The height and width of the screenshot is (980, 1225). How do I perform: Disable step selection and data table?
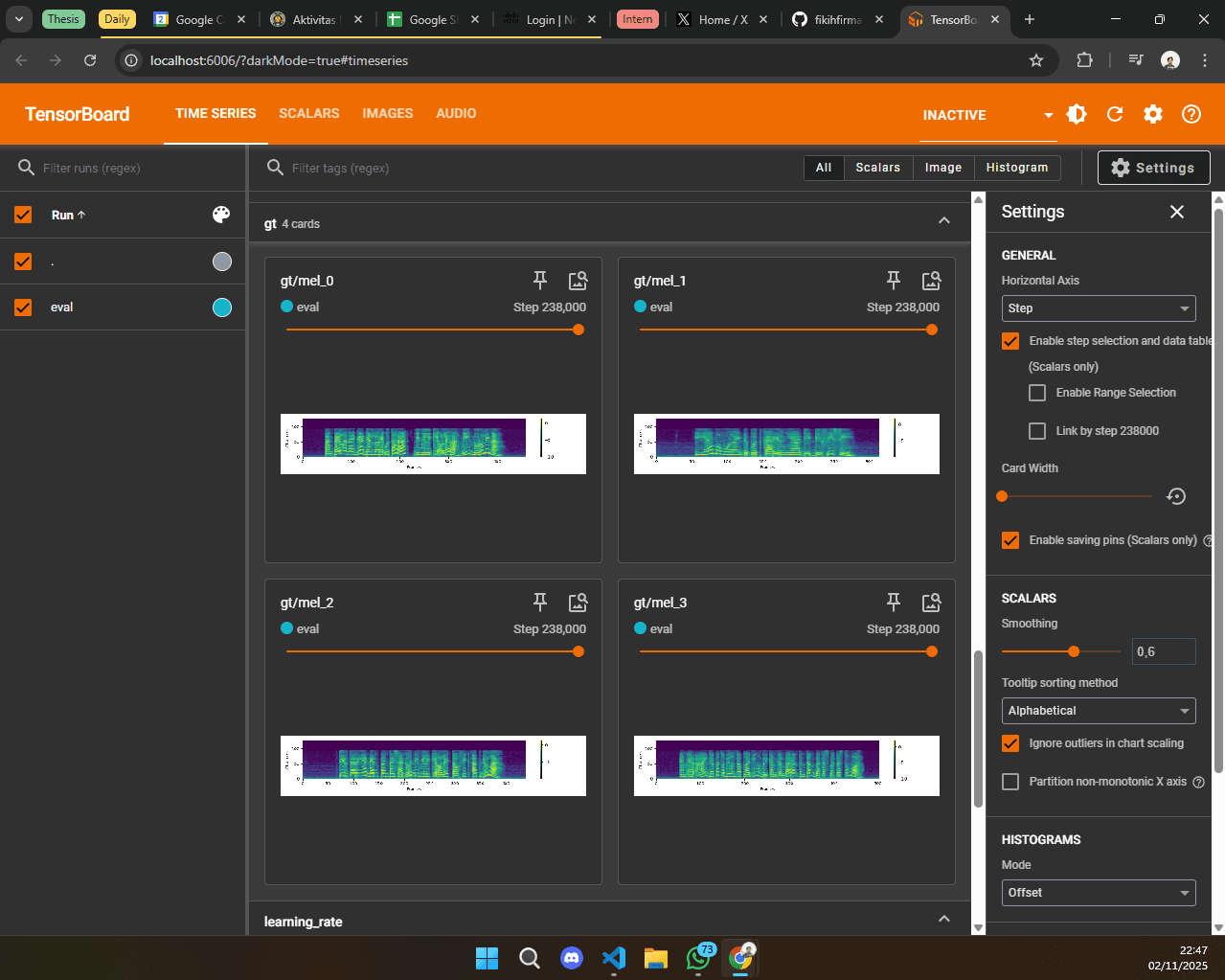click(x=1010, y=341)
